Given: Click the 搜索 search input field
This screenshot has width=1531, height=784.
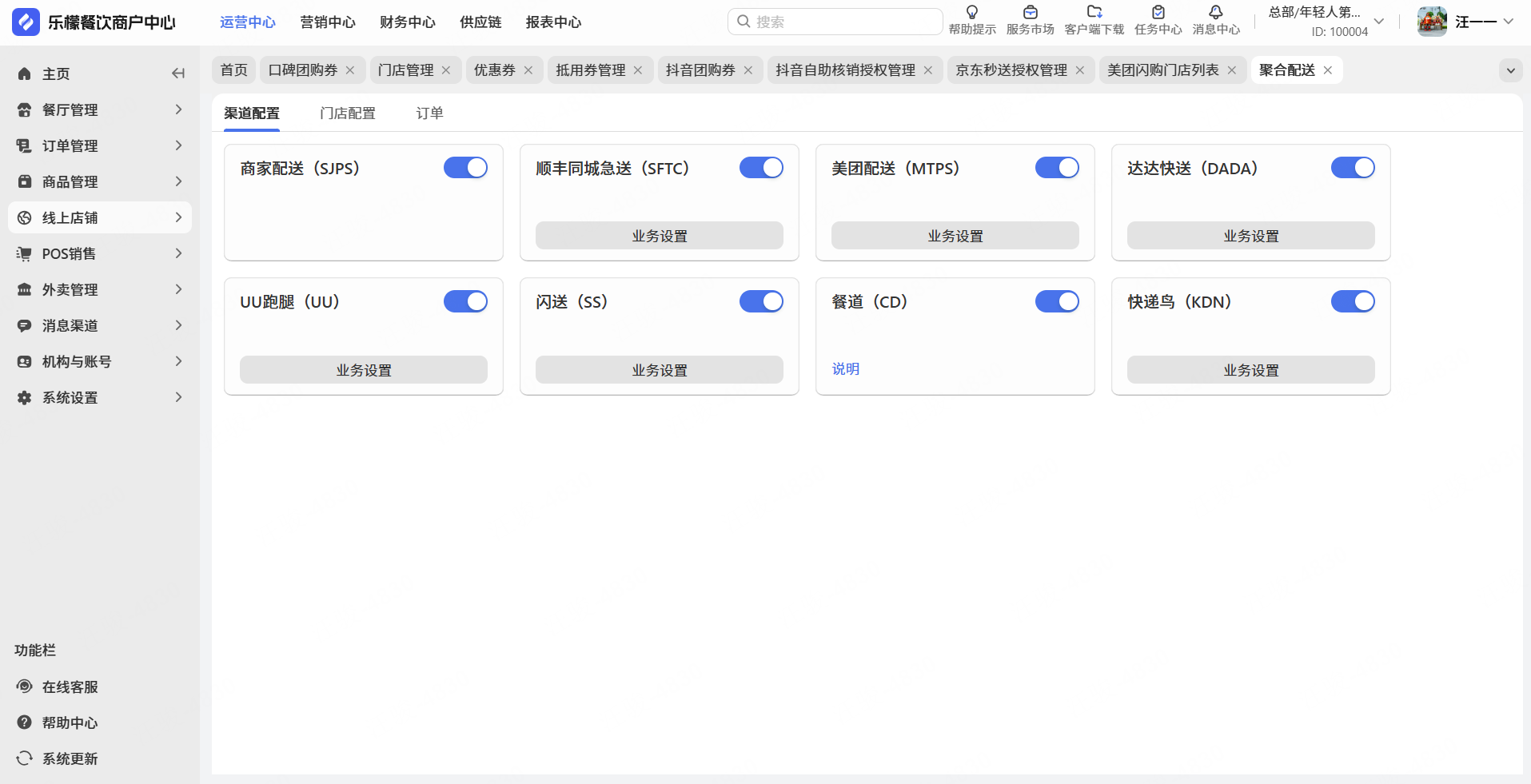Looking at the screenshot, I should tap(835, 22).
